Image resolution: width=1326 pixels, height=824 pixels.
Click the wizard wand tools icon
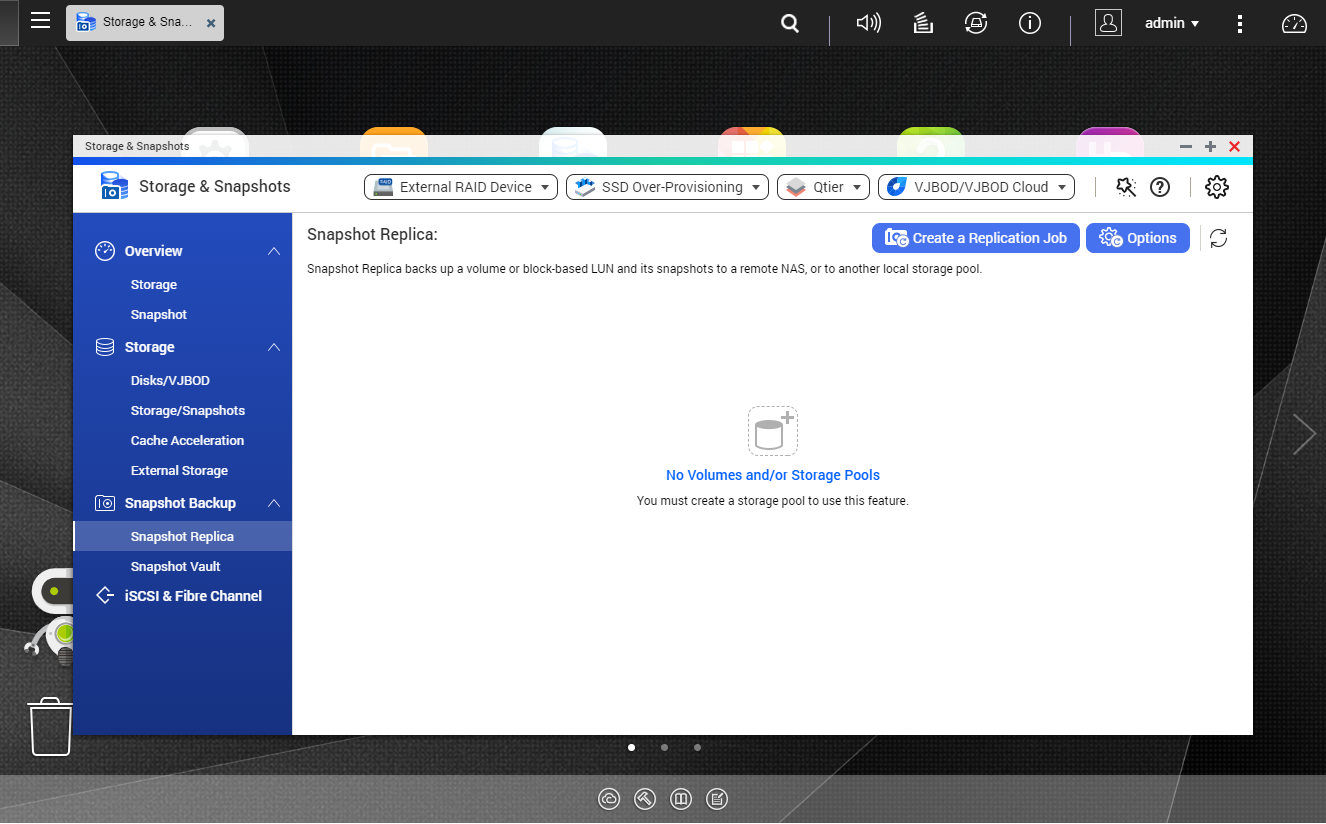coord(1126,187)
